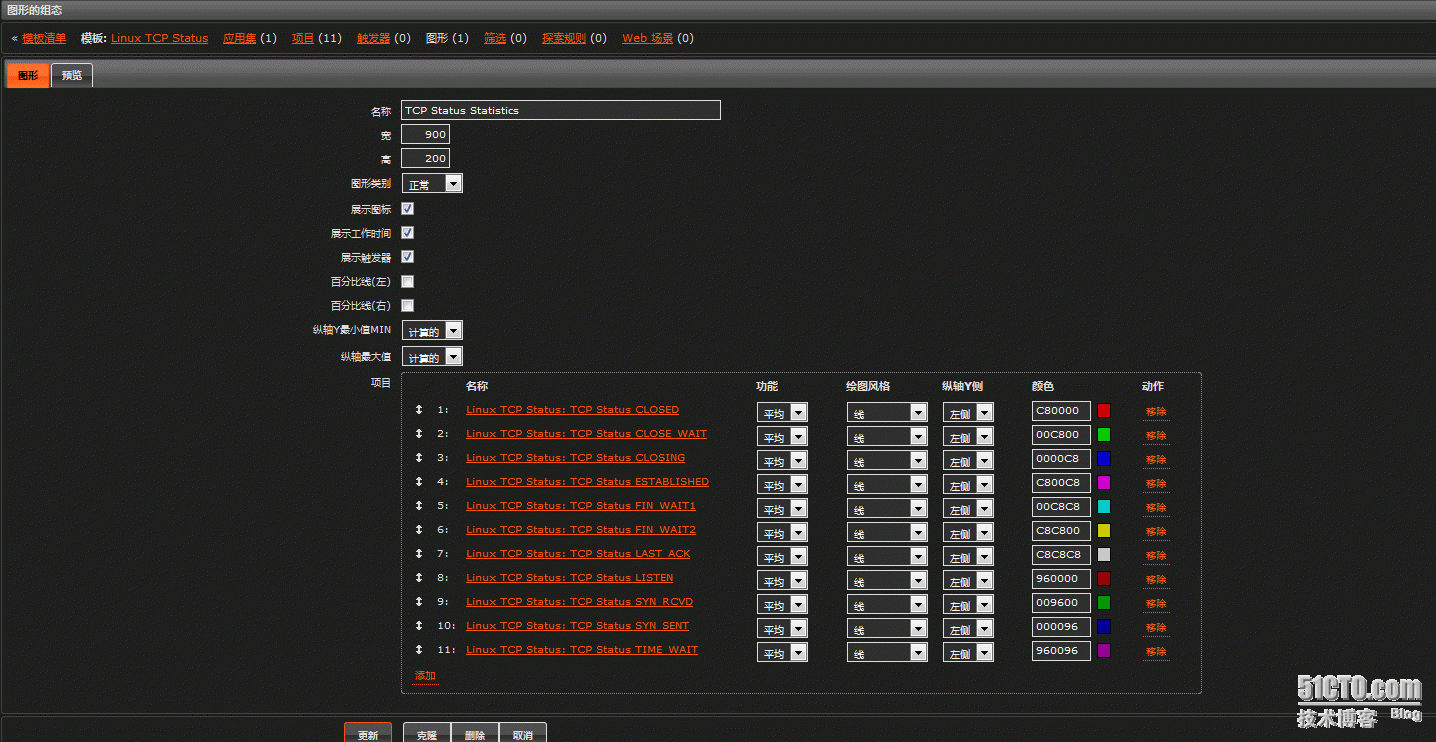The image size is (1436, 742).
Task: Grab the drag handle for TIME_WAIT item row
Action: point(419,650)
